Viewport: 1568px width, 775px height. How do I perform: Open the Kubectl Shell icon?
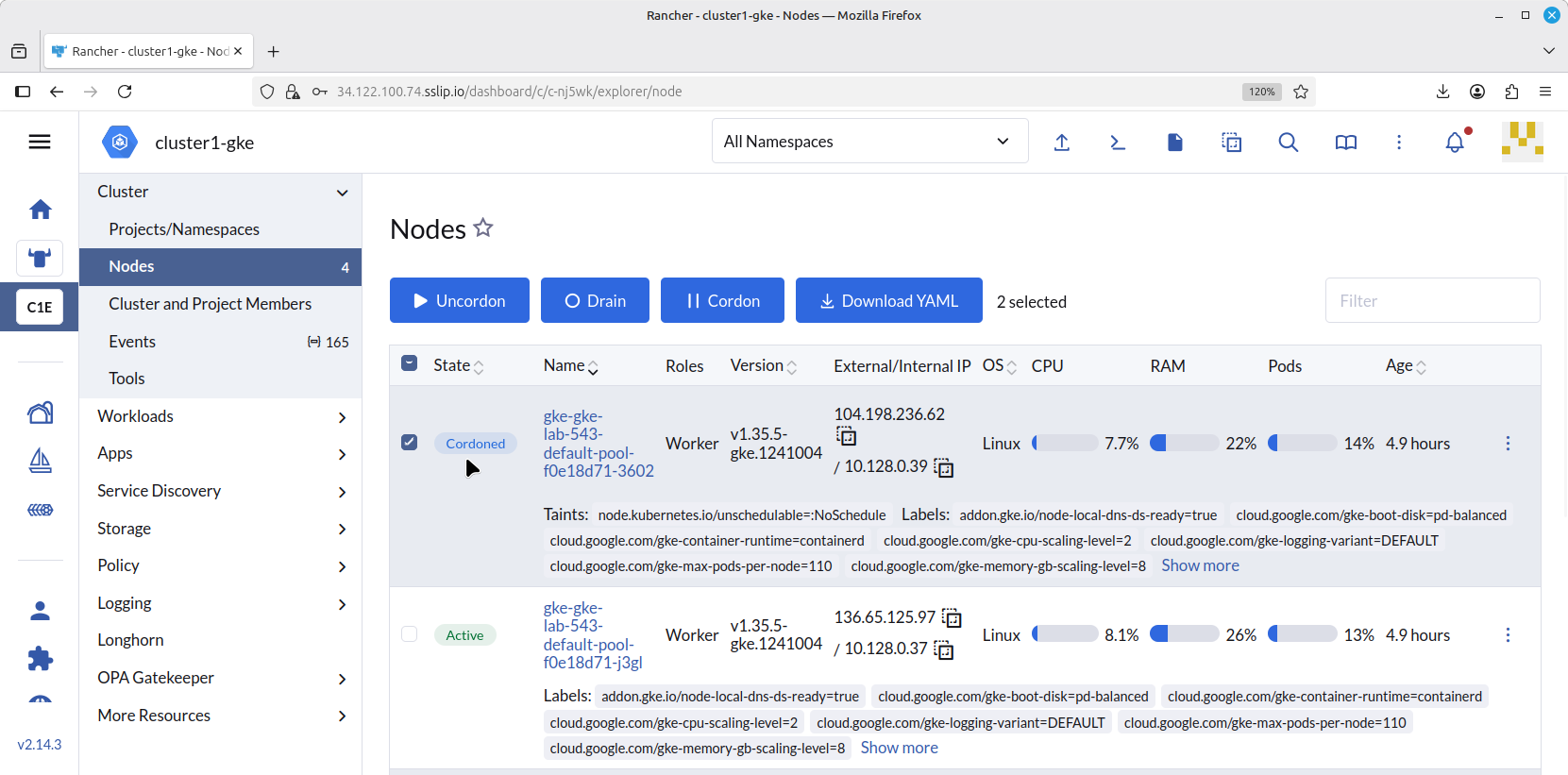tap(1118, 142)
